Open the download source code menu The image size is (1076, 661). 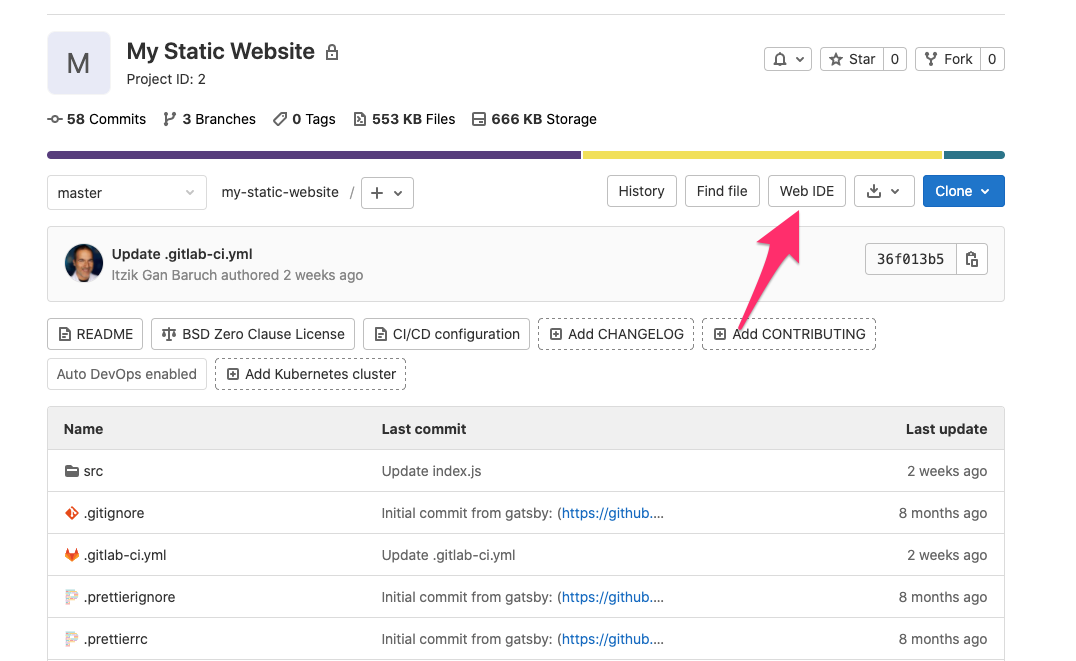(884, 191)
